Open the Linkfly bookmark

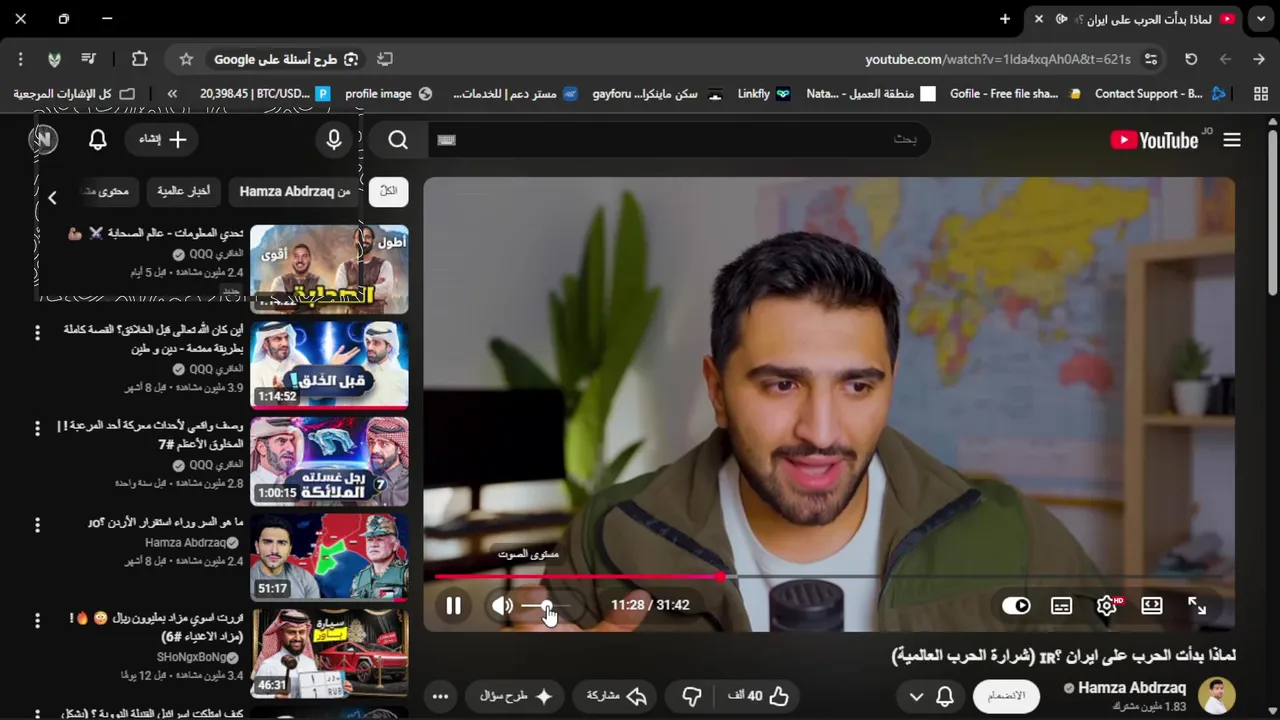764,94
